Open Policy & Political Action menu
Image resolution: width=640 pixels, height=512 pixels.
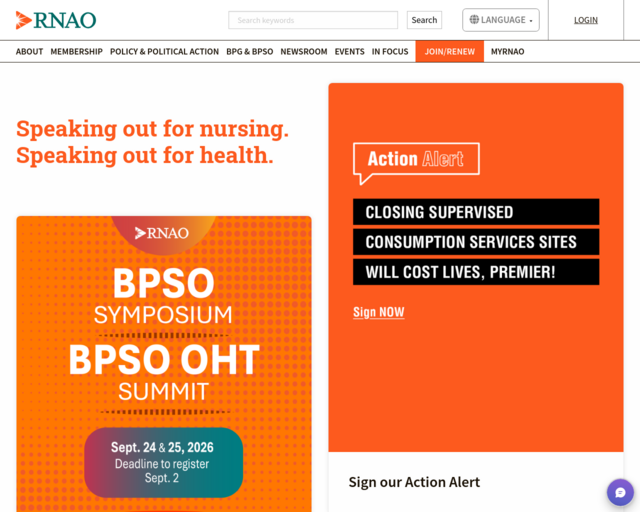coord(164,51)
